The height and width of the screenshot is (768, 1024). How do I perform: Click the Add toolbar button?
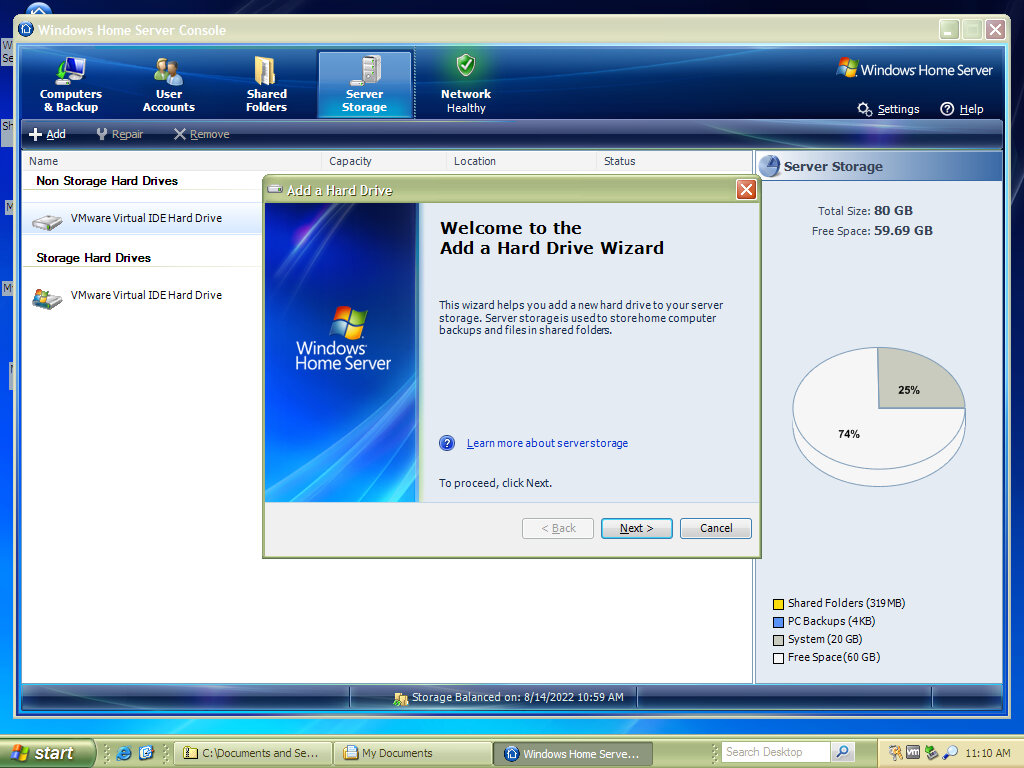coord(47,134)
